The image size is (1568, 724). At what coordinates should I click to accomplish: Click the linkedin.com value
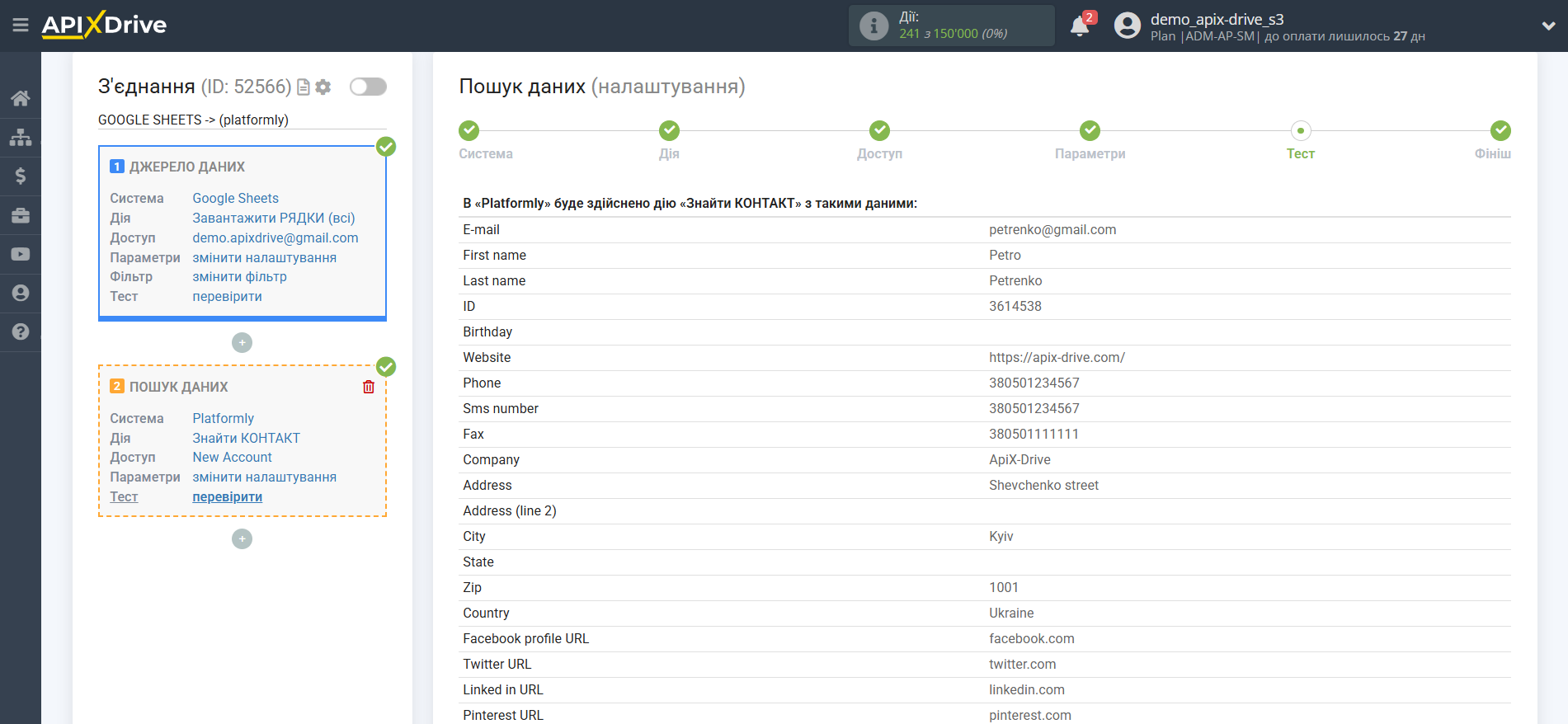coord(1026,690)
